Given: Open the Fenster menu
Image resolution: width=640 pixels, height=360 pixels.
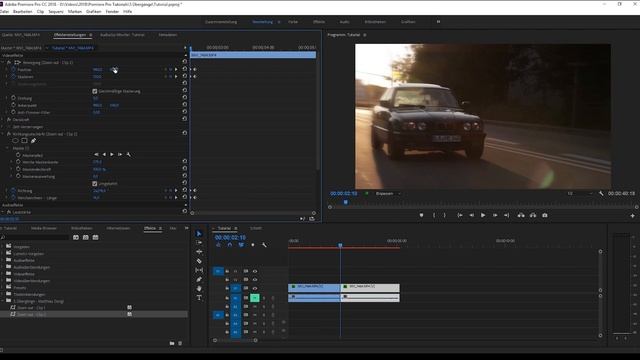Looking at the screenshot, I should click(112, 11).
